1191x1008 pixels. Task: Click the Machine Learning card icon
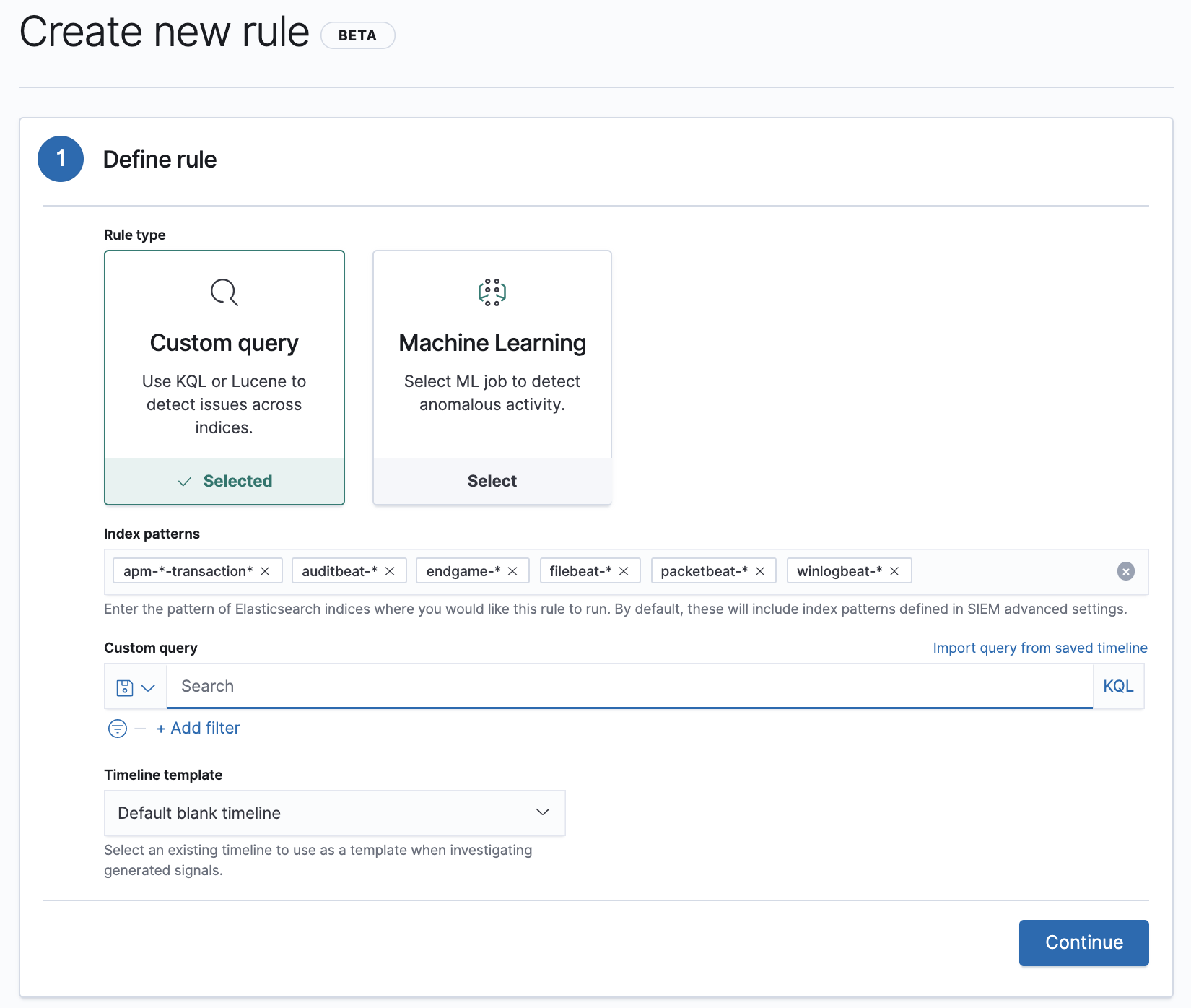[x=492, y=292]
